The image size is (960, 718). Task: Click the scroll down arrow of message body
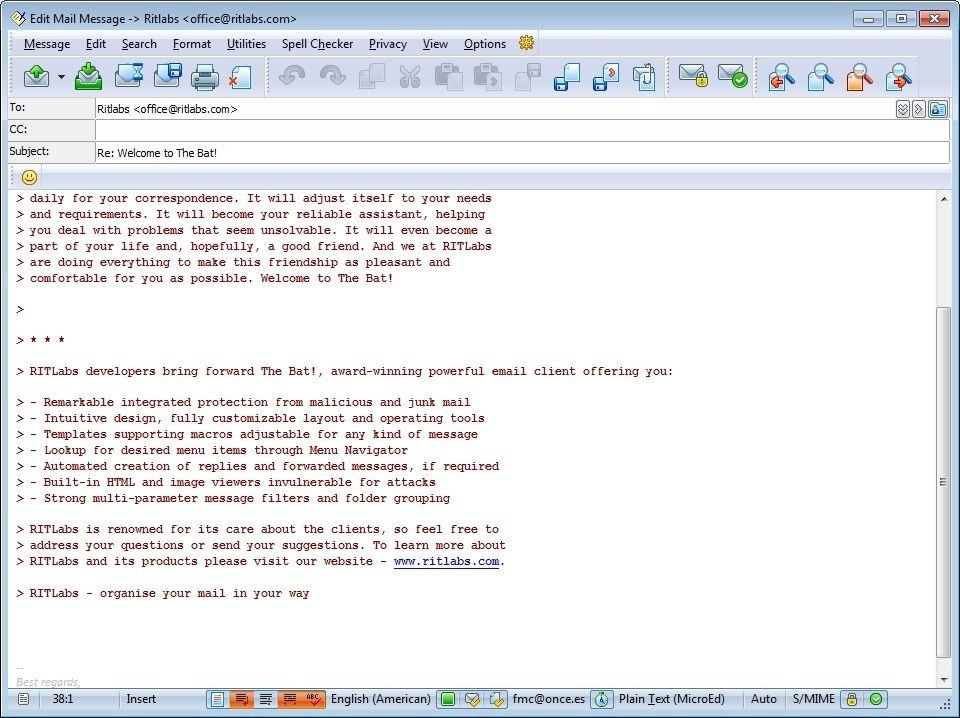point(943,679)
